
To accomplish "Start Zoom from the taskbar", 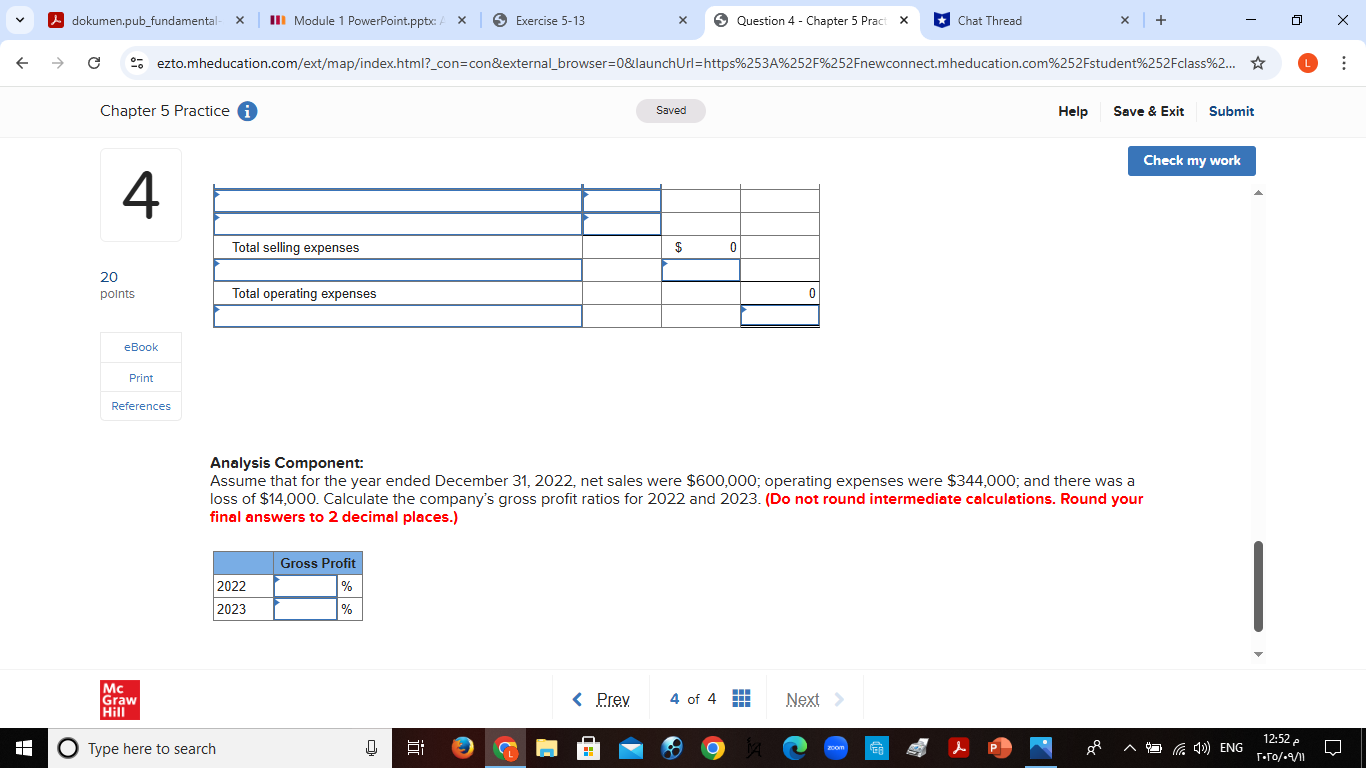I will pyautogui.click(x=836, y=748).
